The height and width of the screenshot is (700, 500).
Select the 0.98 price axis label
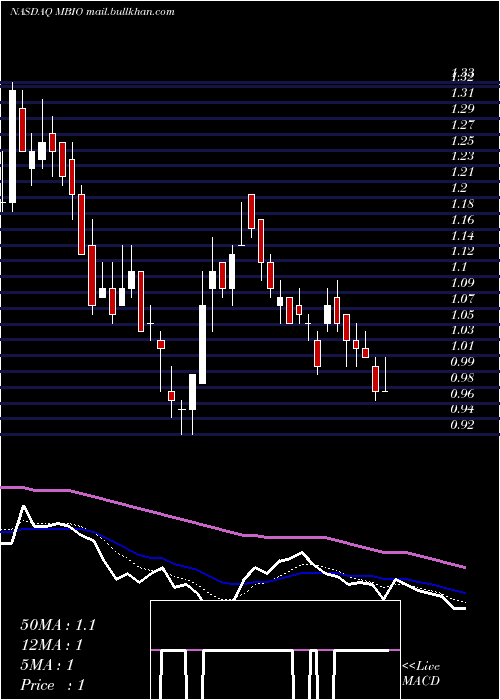pyautogui.click(x=463, y=378)
